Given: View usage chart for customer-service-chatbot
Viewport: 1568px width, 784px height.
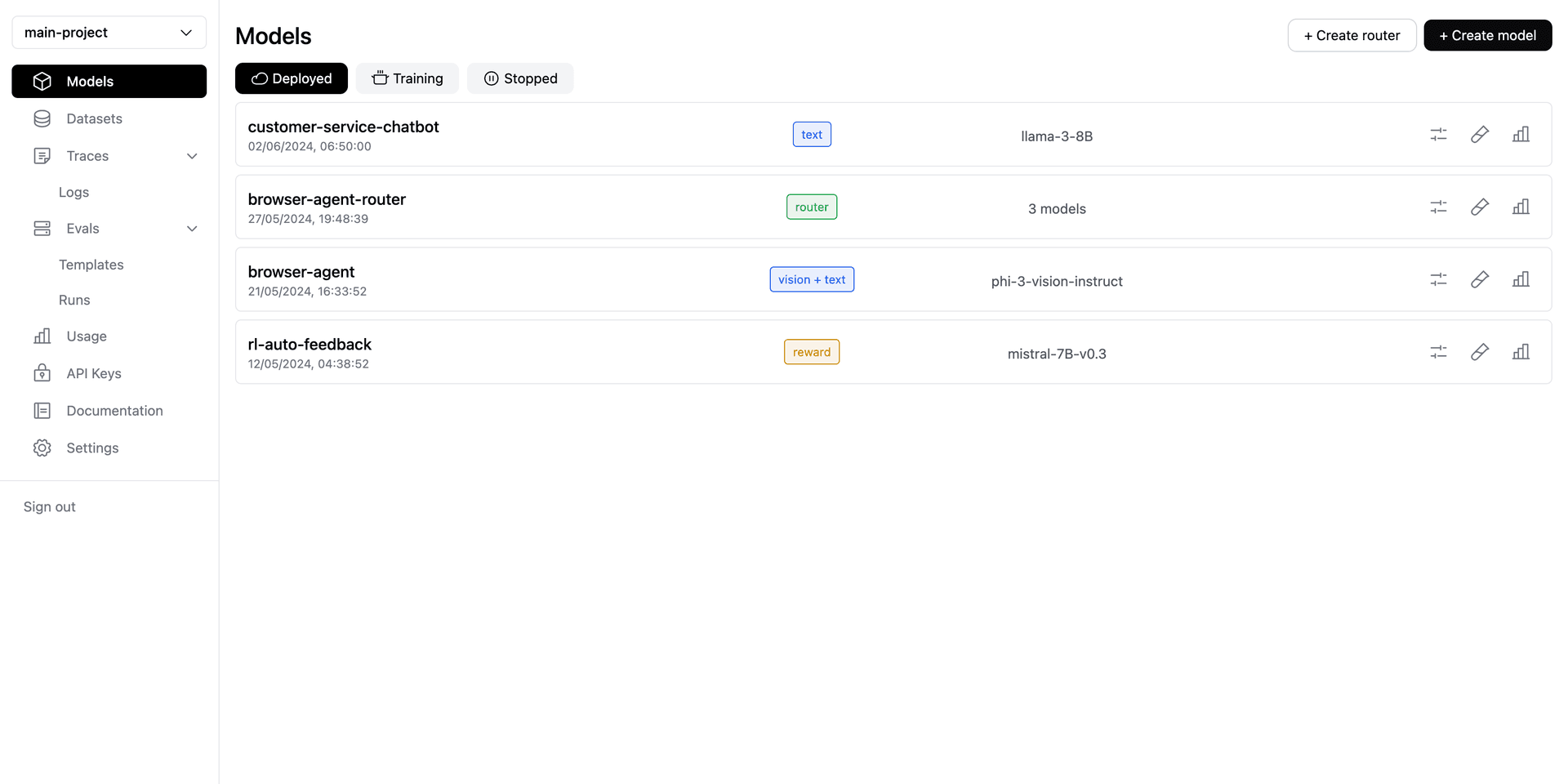Looking at the screenshot, I should (x=1521, y=135).
